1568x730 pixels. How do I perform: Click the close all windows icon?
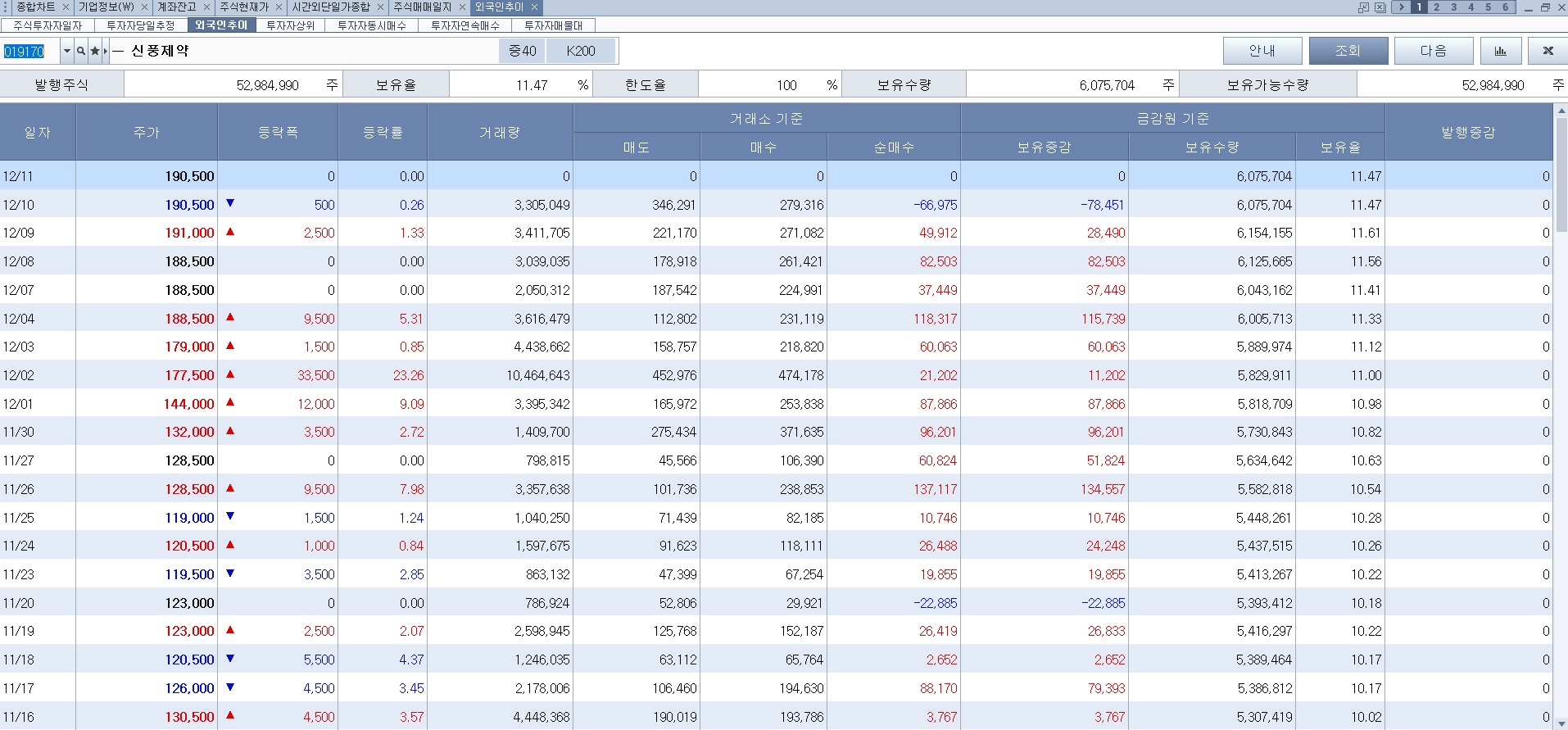pos(1380,7)
